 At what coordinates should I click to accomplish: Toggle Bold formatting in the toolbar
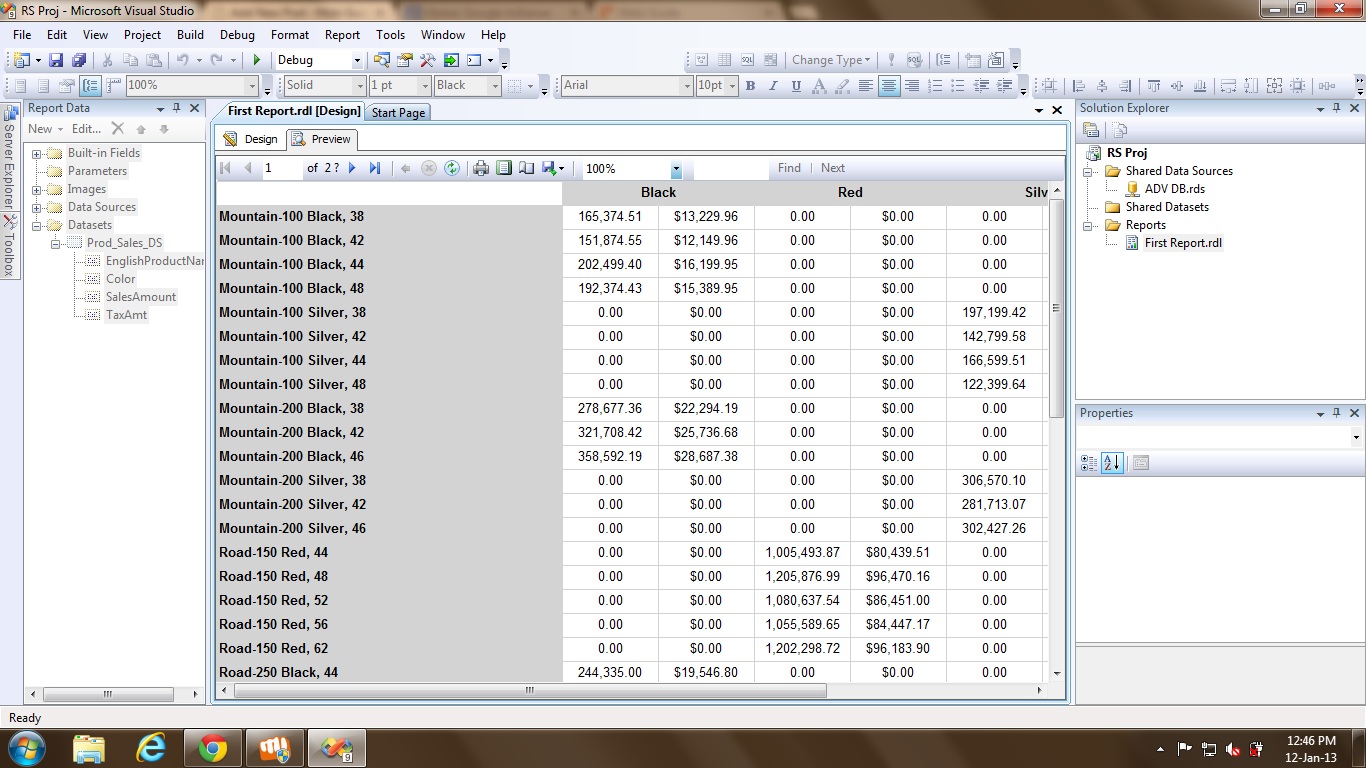[x=750, y=86]
